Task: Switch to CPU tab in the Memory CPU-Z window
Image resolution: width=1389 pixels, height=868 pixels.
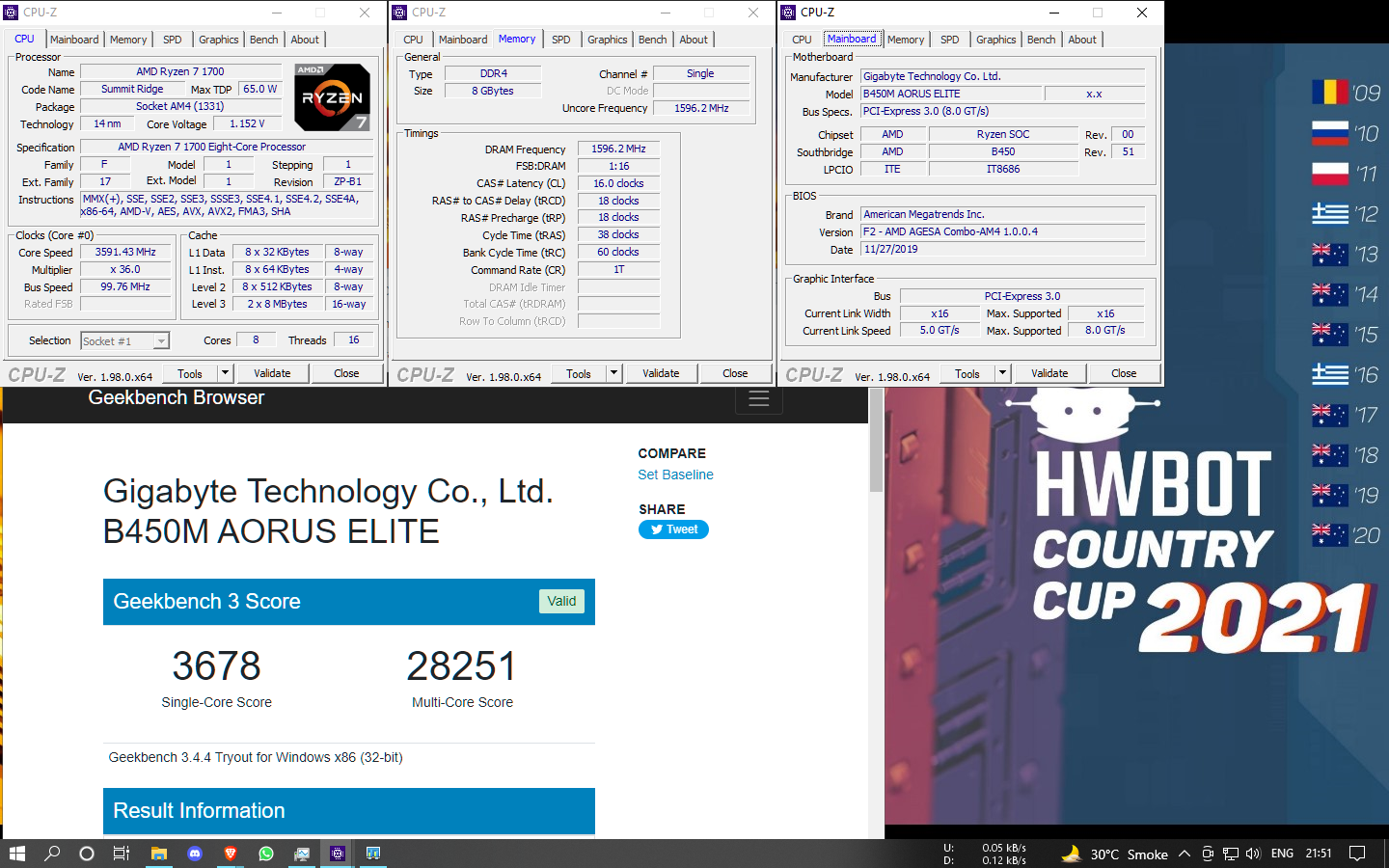Action: click(x=413, y=40)
